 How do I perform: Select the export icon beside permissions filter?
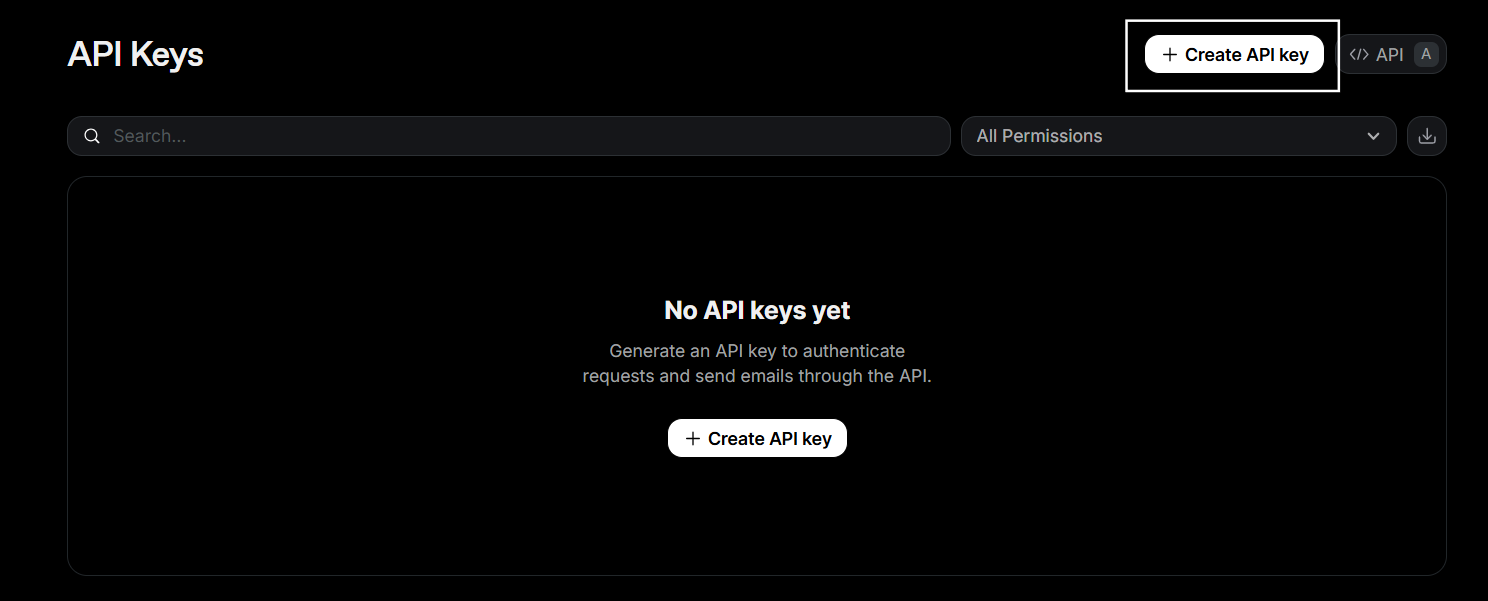(1427, 135)
